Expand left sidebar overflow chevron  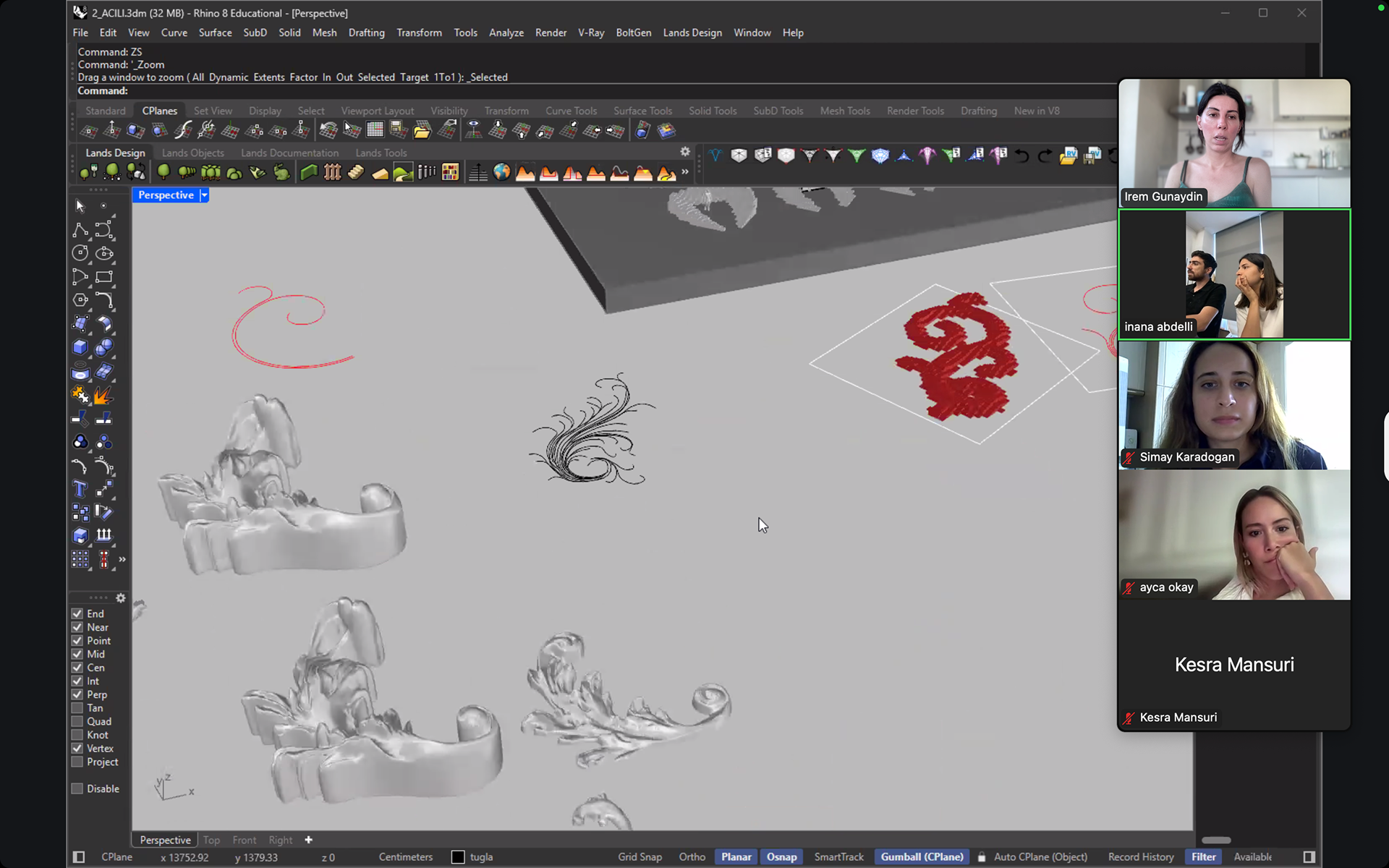[122, 559]
